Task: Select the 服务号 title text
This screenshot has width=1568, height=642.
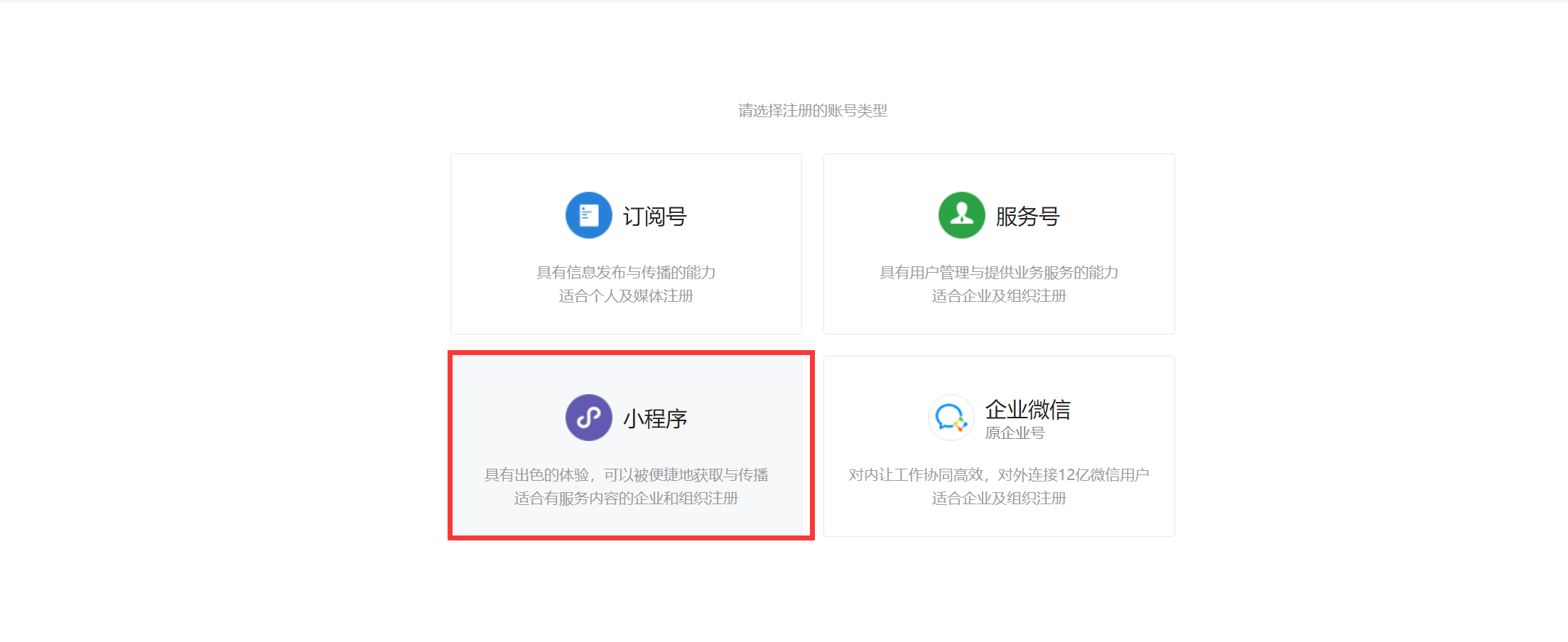Action: pyautogui.click(x=1027, y=216)
